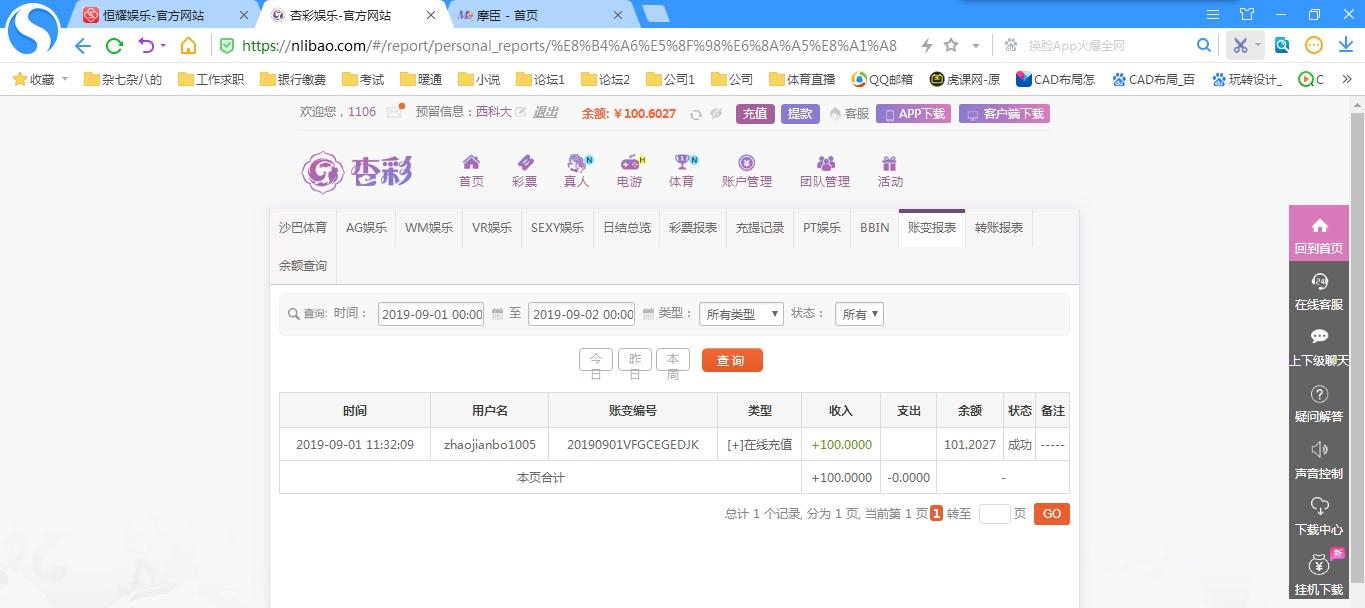Open 团队管理 team management icon

point(825,163)
